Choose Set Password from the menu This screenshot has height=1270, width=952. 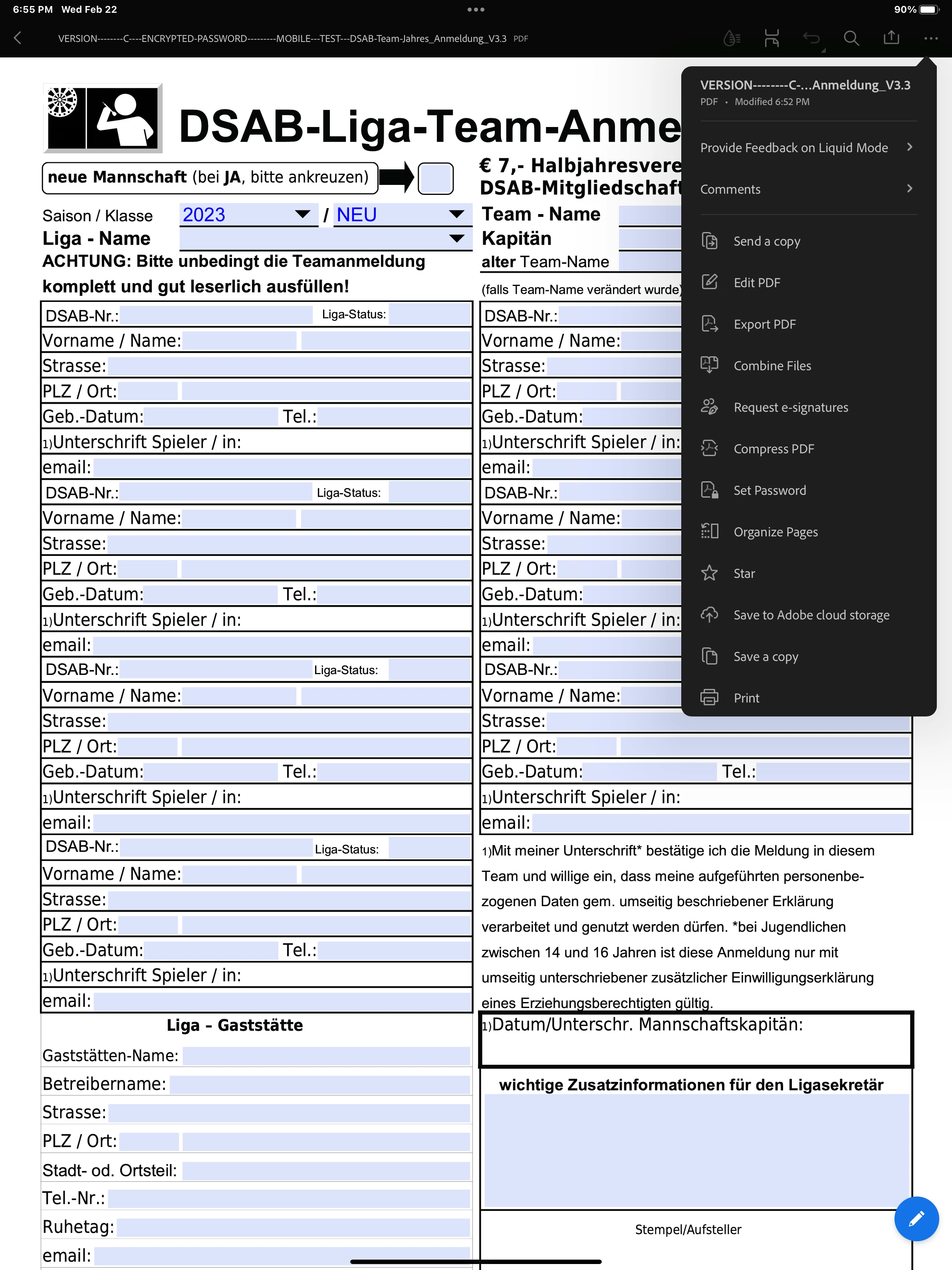pos(770,490)
